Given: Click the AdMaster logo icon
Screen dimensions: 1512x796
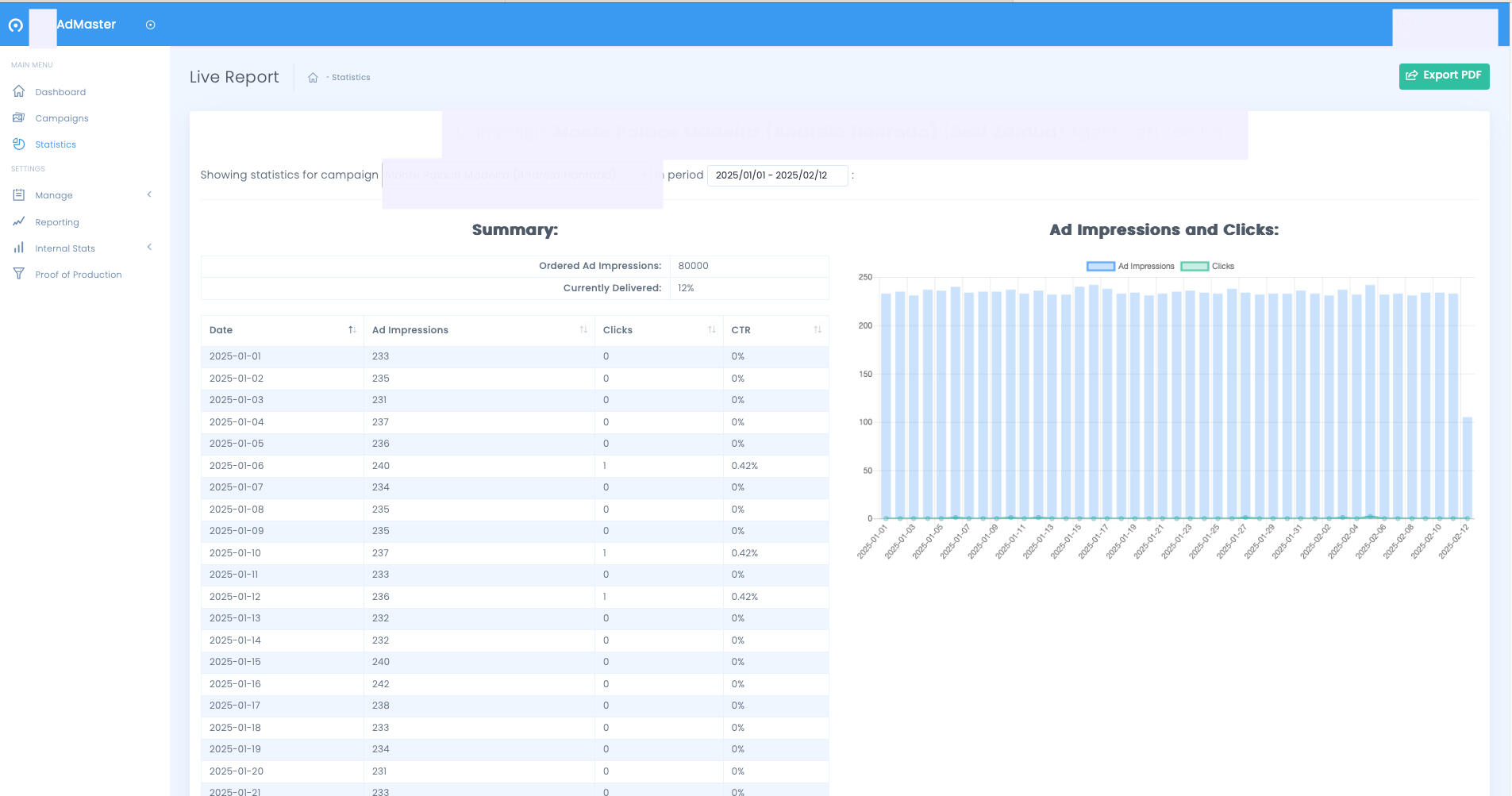Looking at the screenshot, I should [15, 25].
